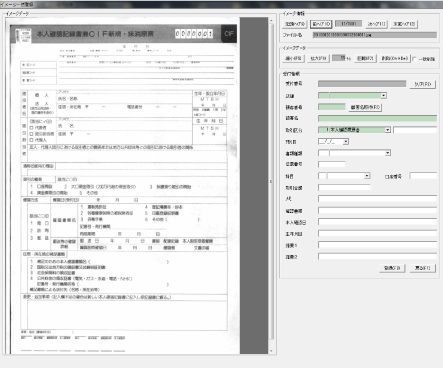
Task: Enlarge the image with the F6 button
Action: (318, 58)
